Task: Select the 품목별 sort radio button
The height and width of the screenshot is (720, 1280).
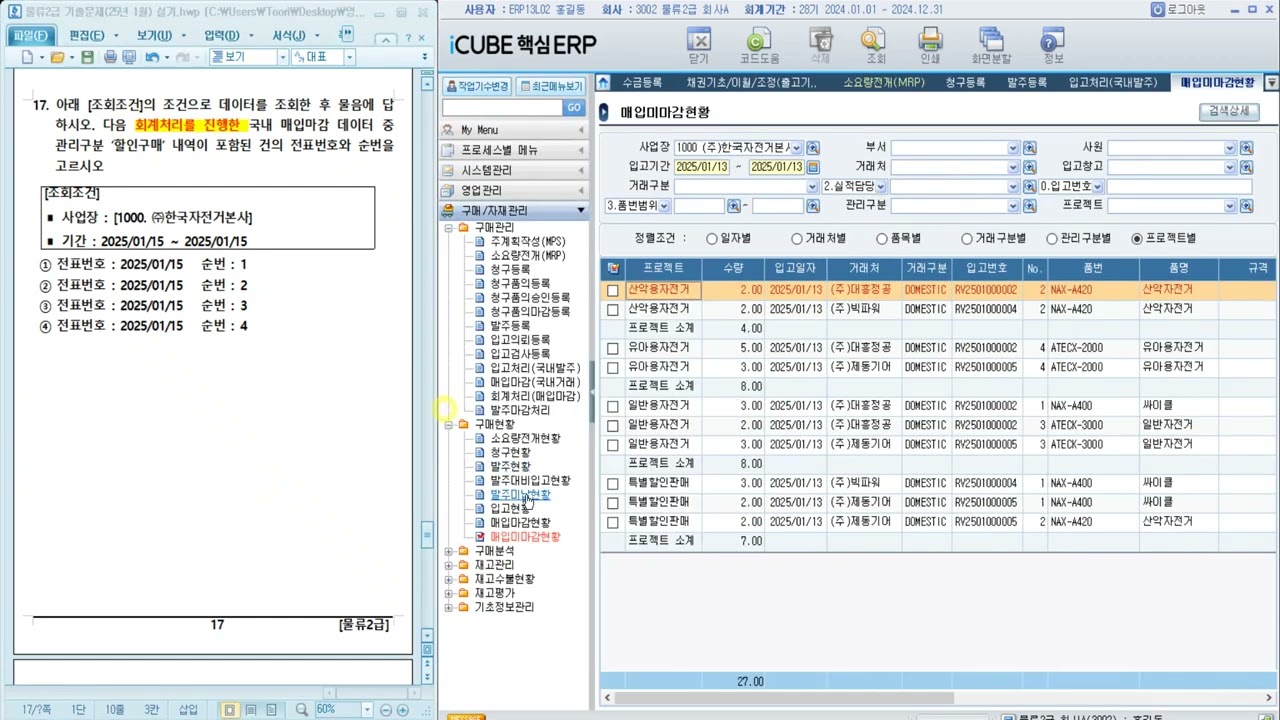Action: click(x=882, y=239)
